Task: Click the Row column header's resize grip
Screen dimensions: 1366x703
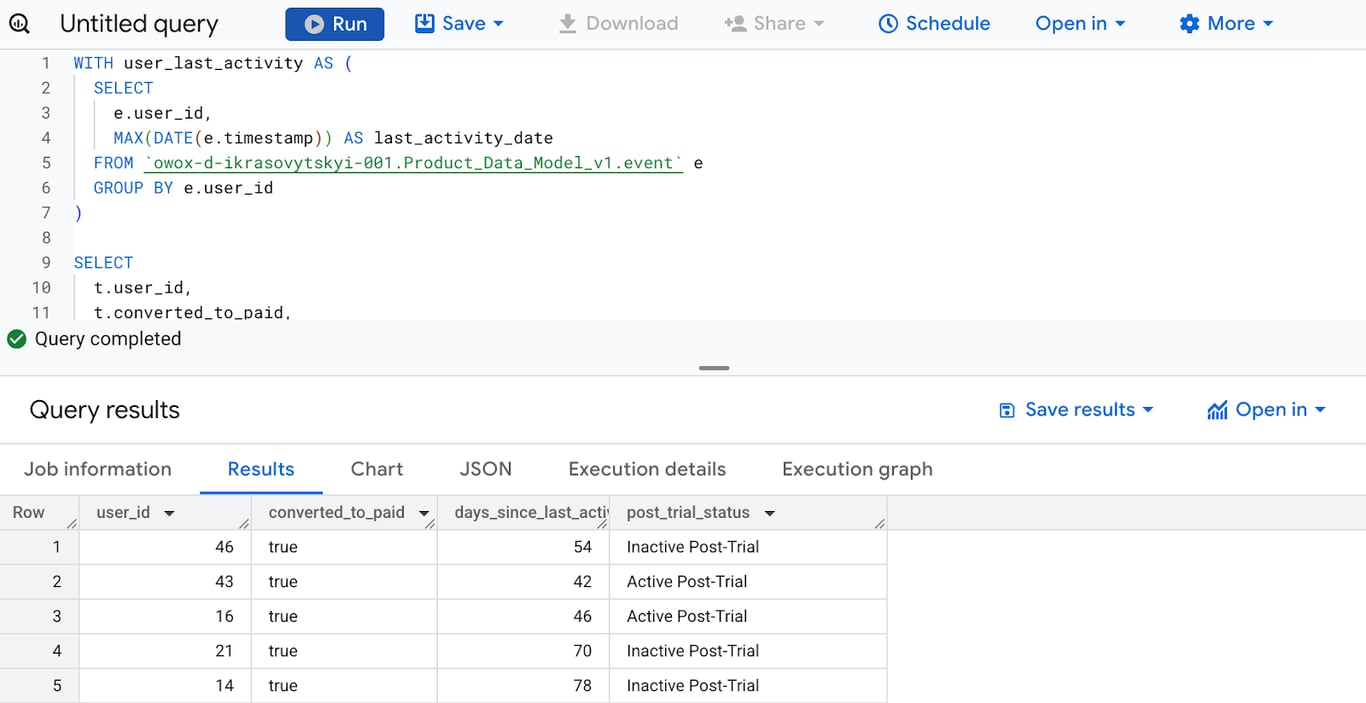Action: (72, 523)
